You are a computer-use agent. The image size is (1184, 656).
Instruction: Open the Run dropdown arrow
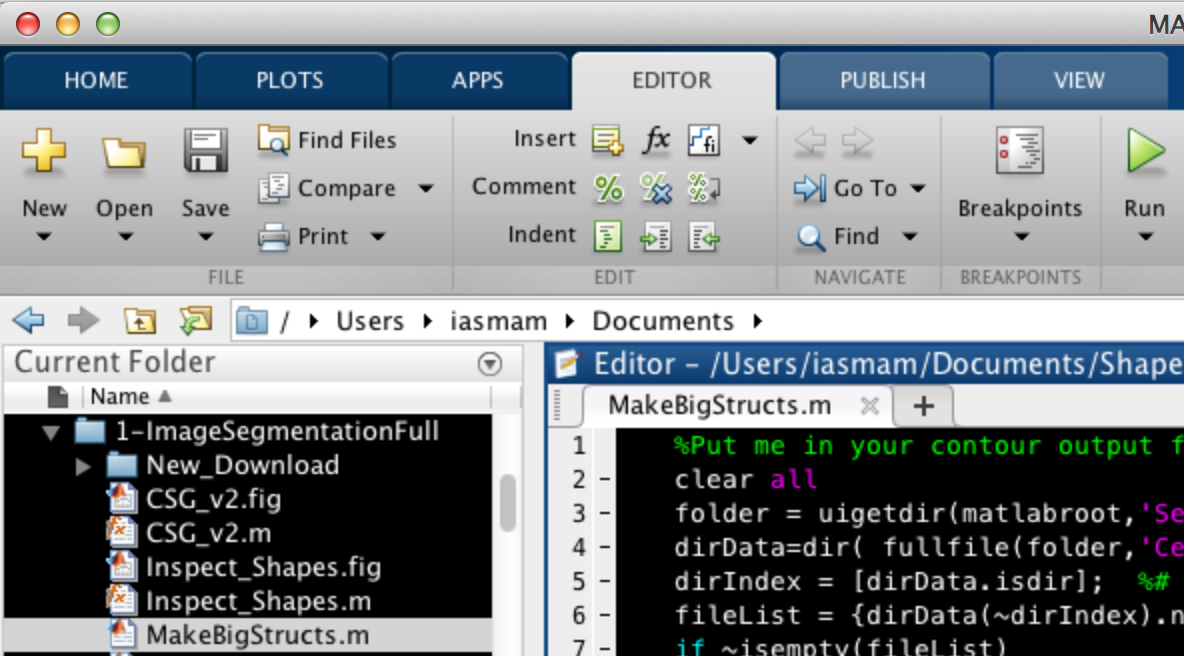coord(1145,237)
